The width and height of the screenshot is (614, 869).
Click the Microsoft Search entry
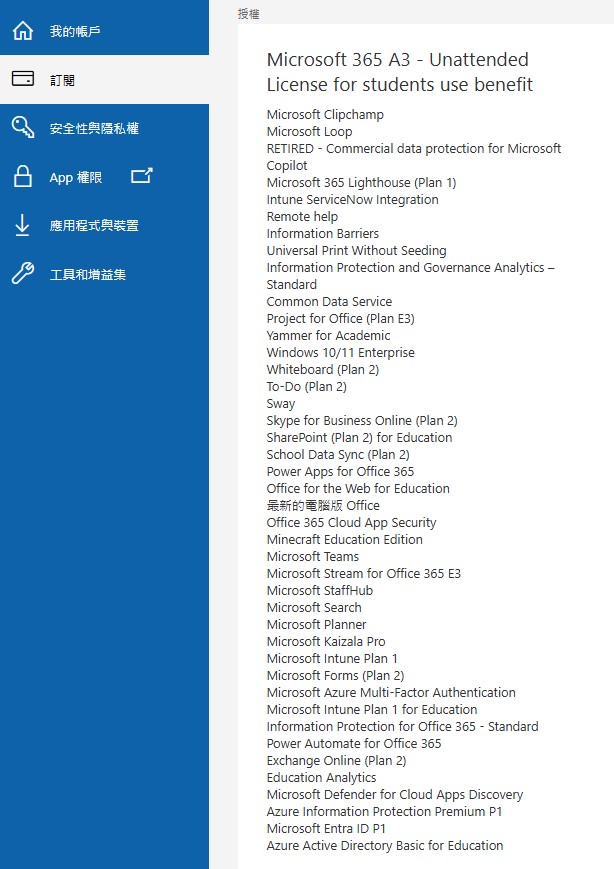click(314, 607)
